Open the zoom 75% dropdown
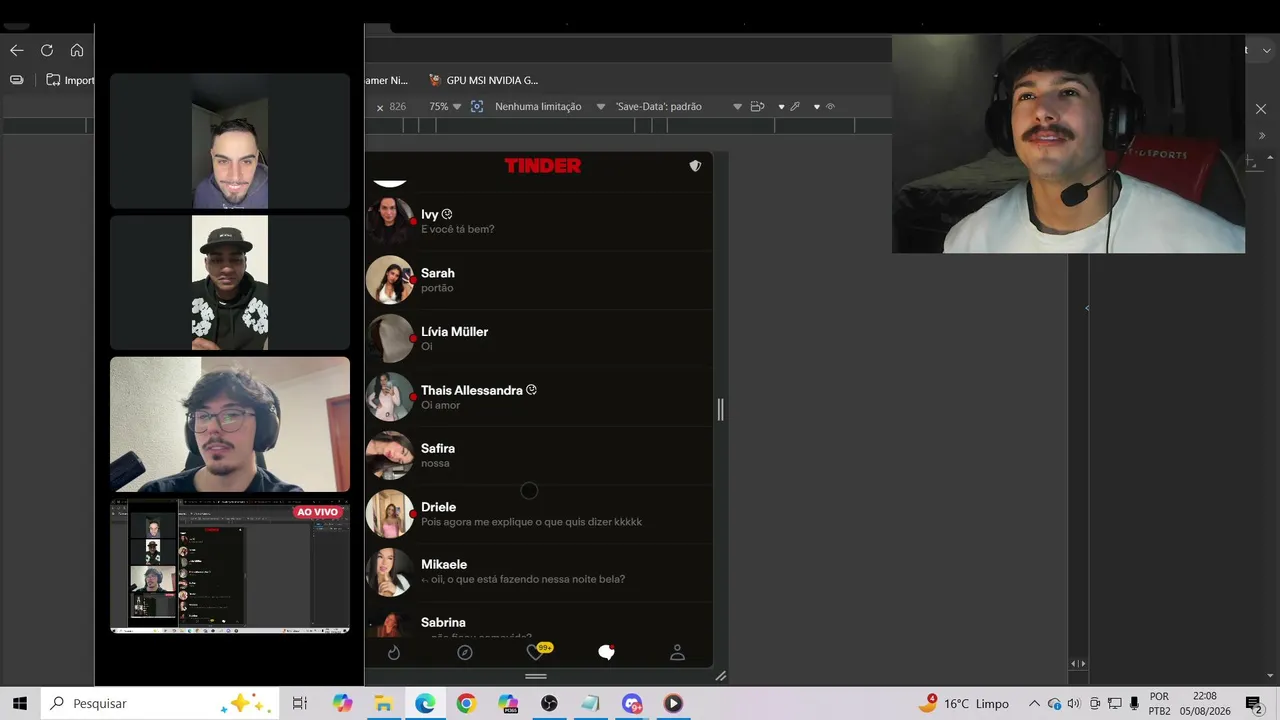The width and height of the screenshot is (1280, 720). click(445, 106)
